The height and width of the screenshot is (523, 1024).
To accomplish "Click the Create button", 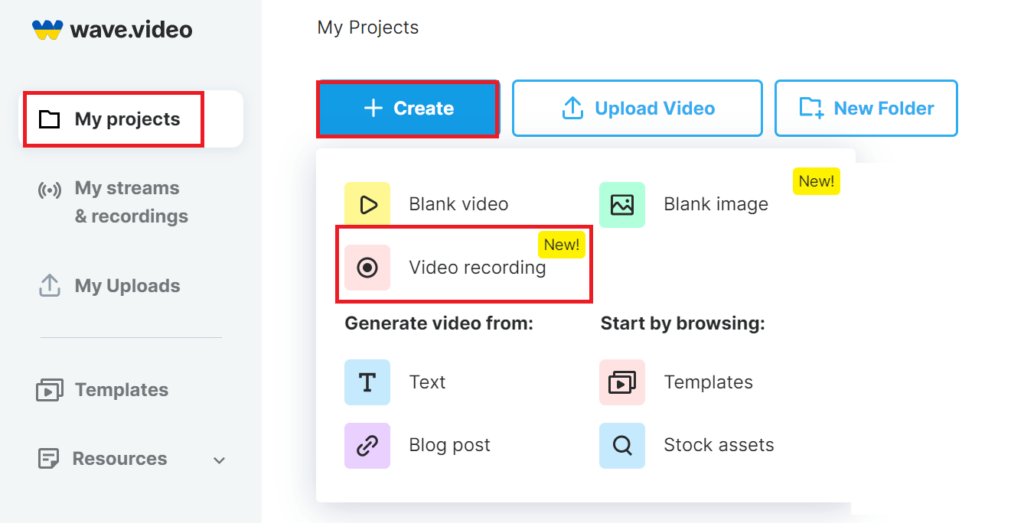I will (408, 108).
